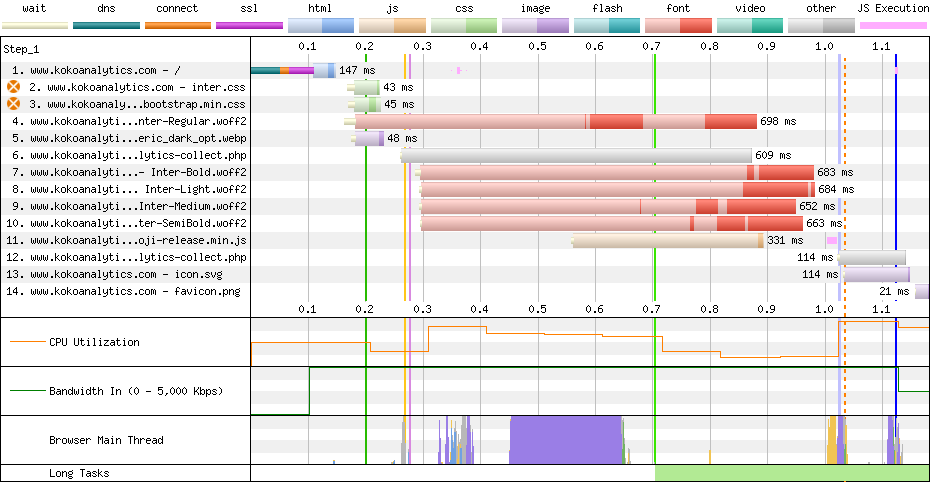Click request 14 favicon.png label
Image resolution: width=930 pixels, height=482 pixels.
point(123,291)
